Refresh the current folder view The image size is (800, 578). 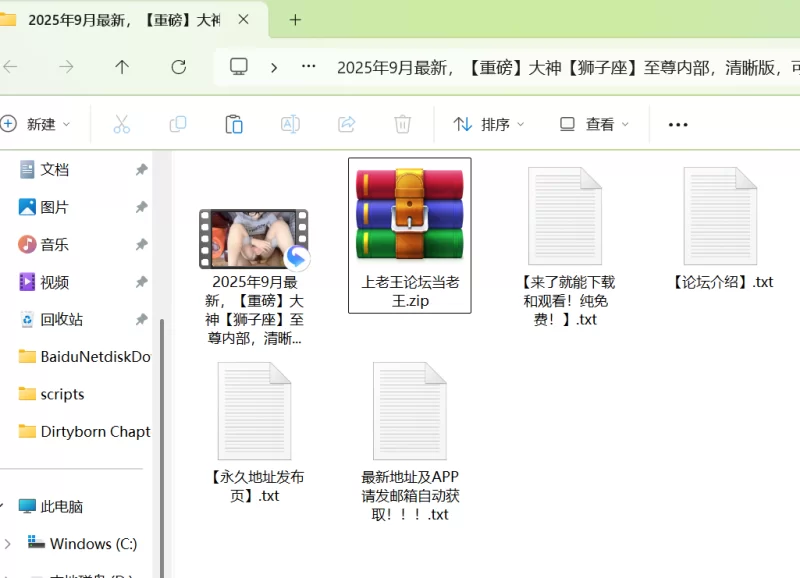(178, 67)
